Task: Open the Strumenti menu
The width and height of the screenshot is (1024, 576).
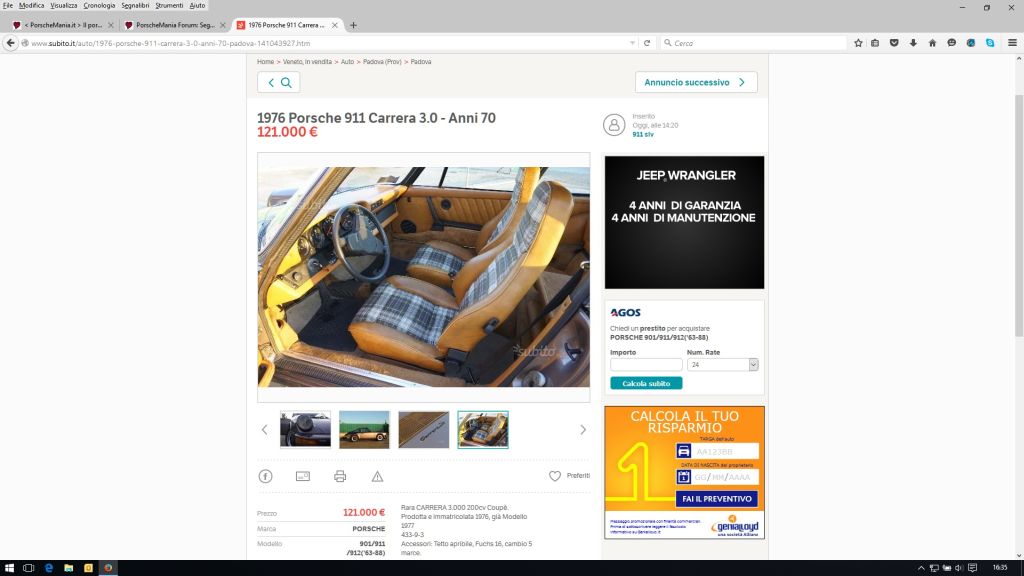Action: click(169, 5)
